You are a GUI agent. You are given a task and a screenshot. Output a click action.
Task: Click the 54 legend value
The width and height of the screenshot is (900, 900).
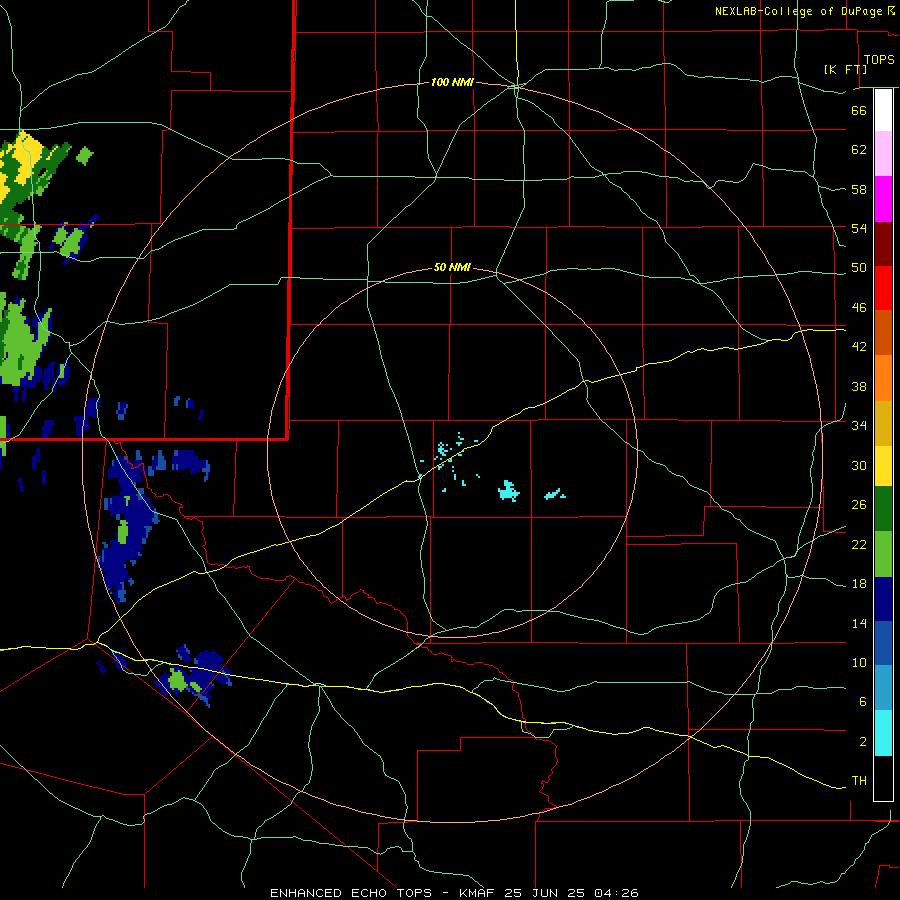[859, 228]
